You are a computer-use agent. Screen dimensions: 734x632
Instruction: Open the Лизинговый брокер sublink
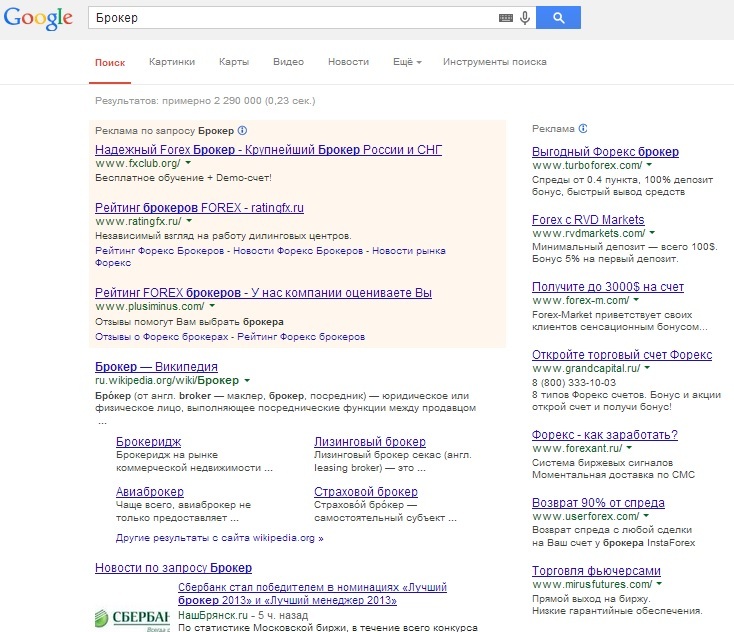pos(370,441)
